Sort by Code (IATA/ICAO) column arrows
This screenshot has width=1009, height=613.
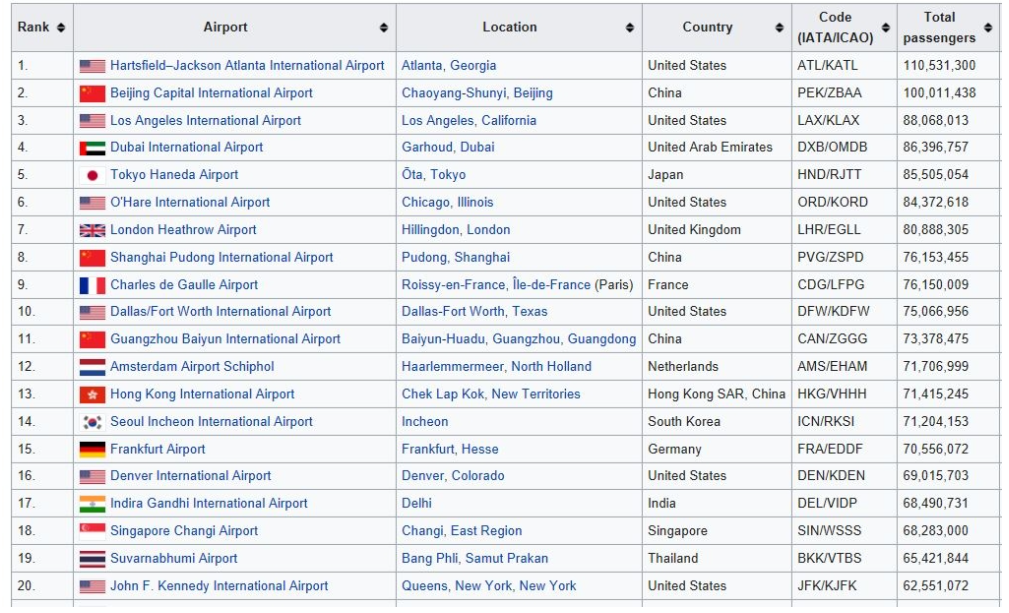(886, 28)
